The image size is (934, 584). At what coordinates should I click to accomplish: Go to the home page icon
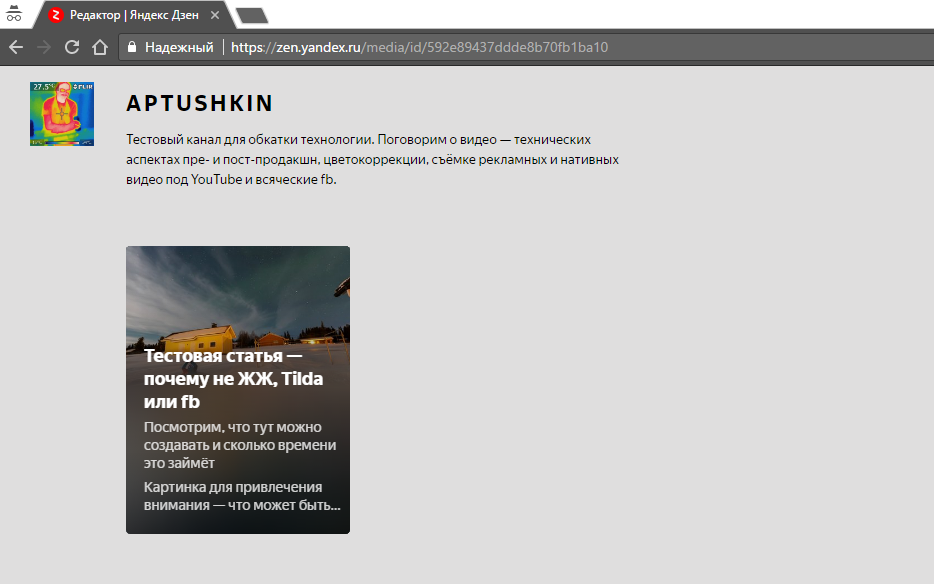tap(100, 47)
